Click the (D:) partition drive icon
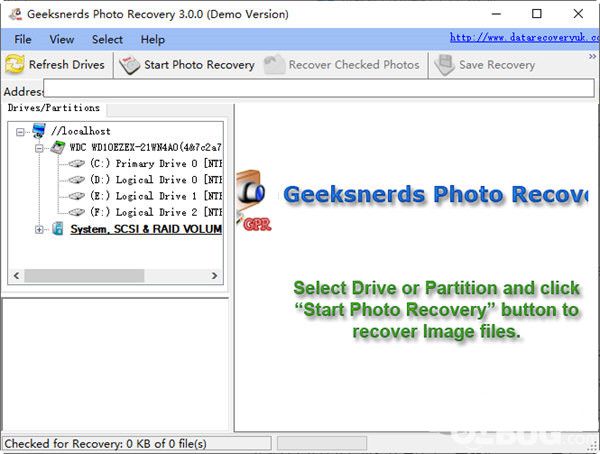Viewport: 600px width, 454px height. [77, 180]
